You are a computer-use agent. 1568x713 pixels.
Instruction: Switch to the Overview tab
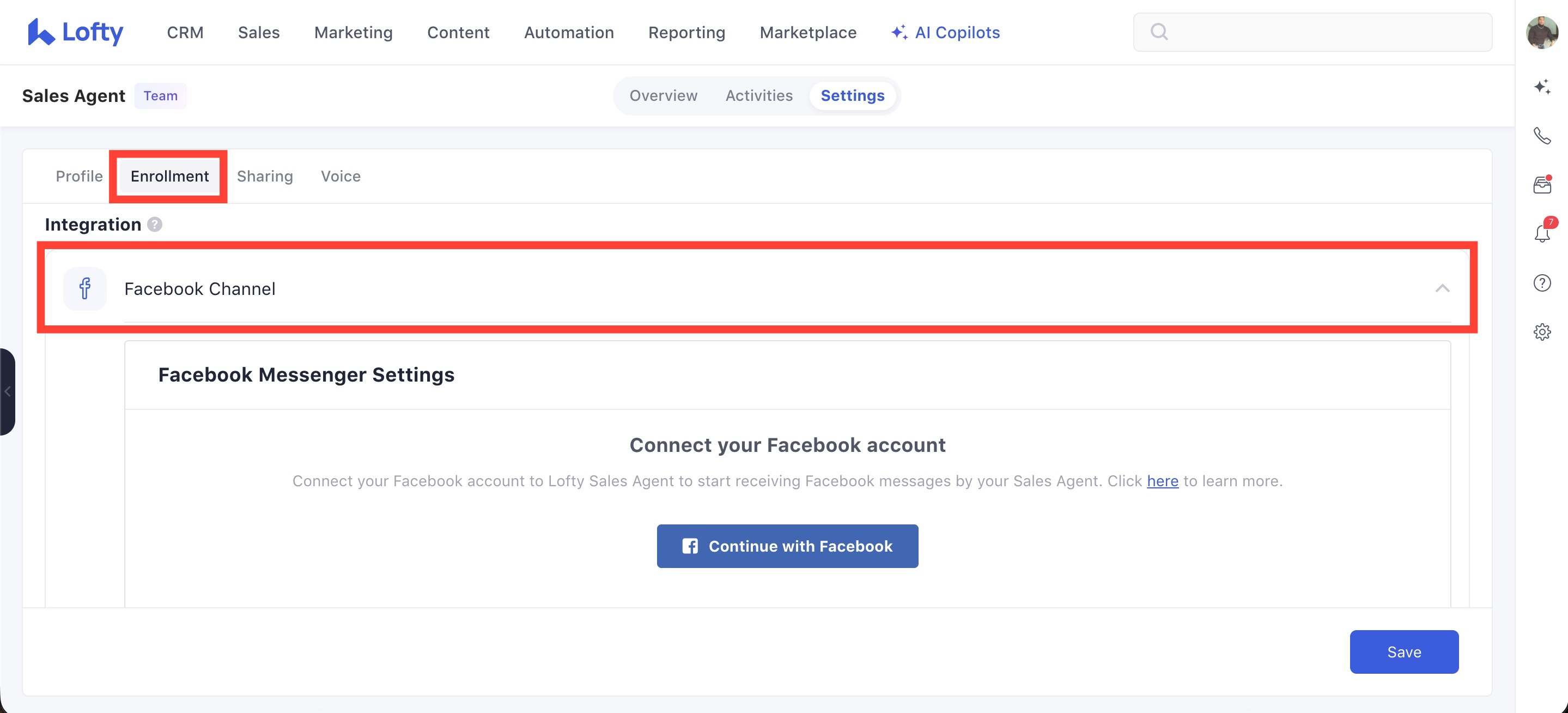pos(664,95)
